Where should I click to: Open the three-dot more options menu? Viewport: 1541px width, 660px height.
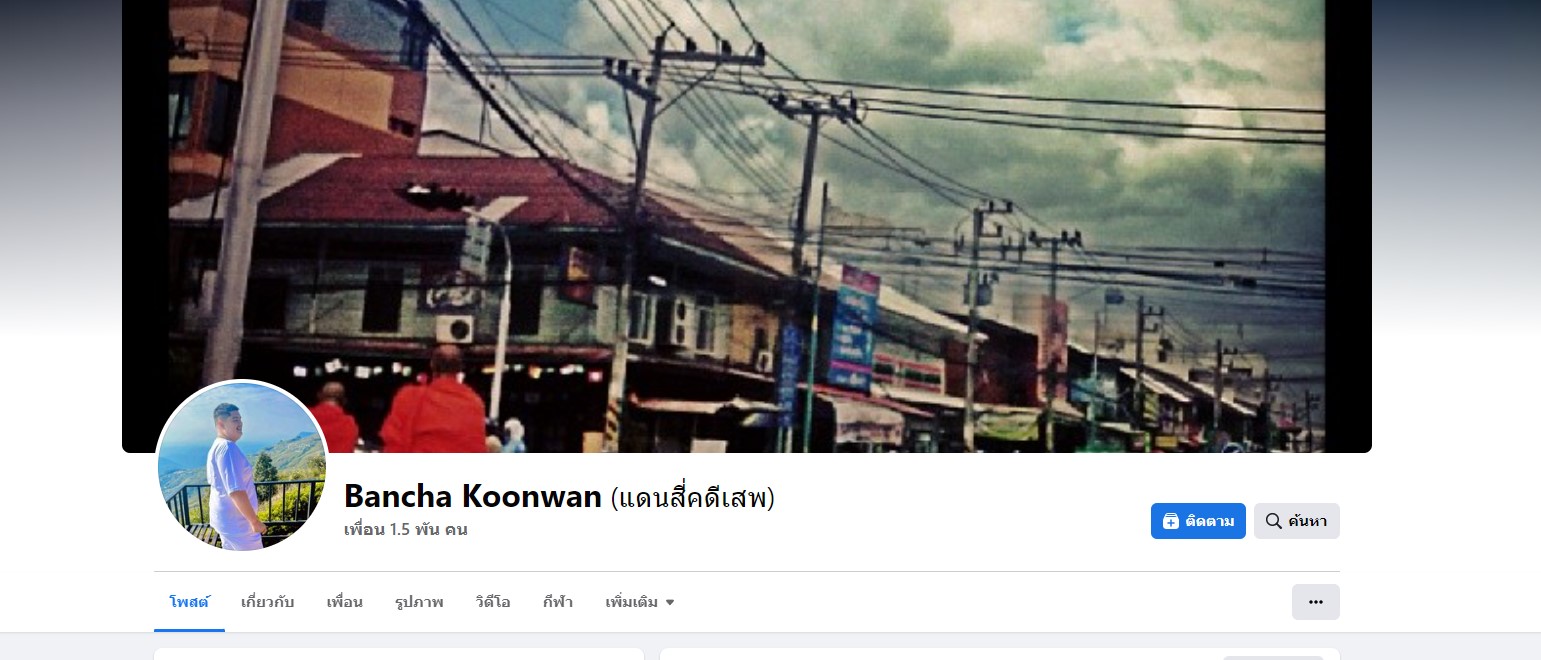(x=1315, y=602)
